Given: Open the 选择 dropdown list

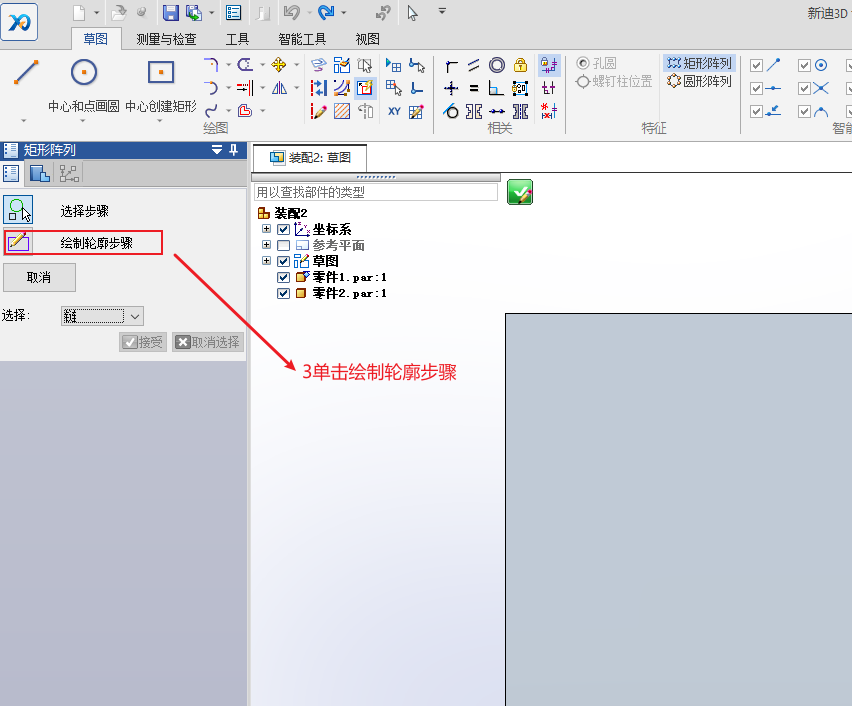Looking at the screenshot, I should 135,316.
